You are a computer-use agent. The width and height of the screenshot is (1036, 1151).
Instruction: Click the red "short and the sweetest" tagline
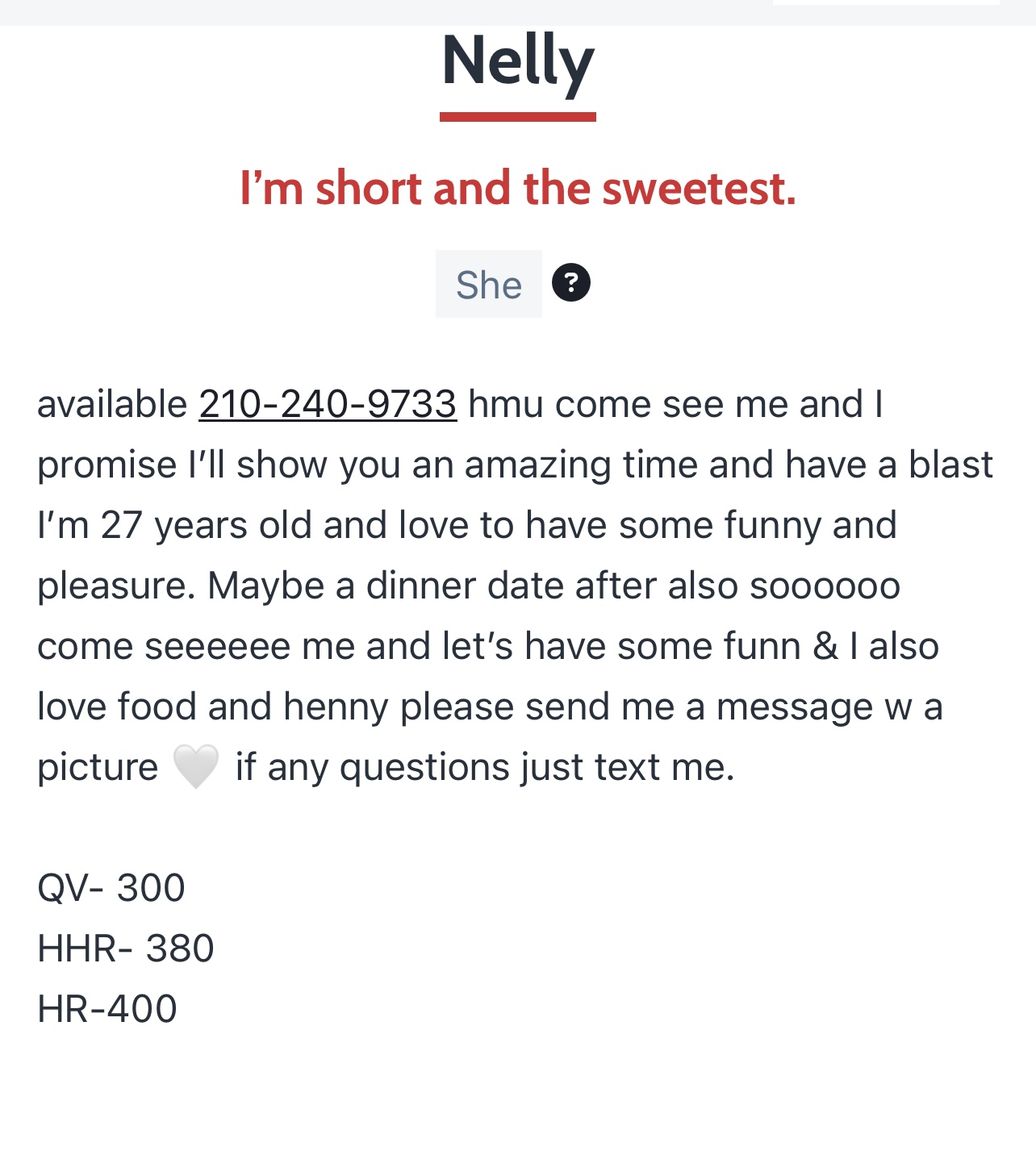pyautogui.click(x=518, y=188)
